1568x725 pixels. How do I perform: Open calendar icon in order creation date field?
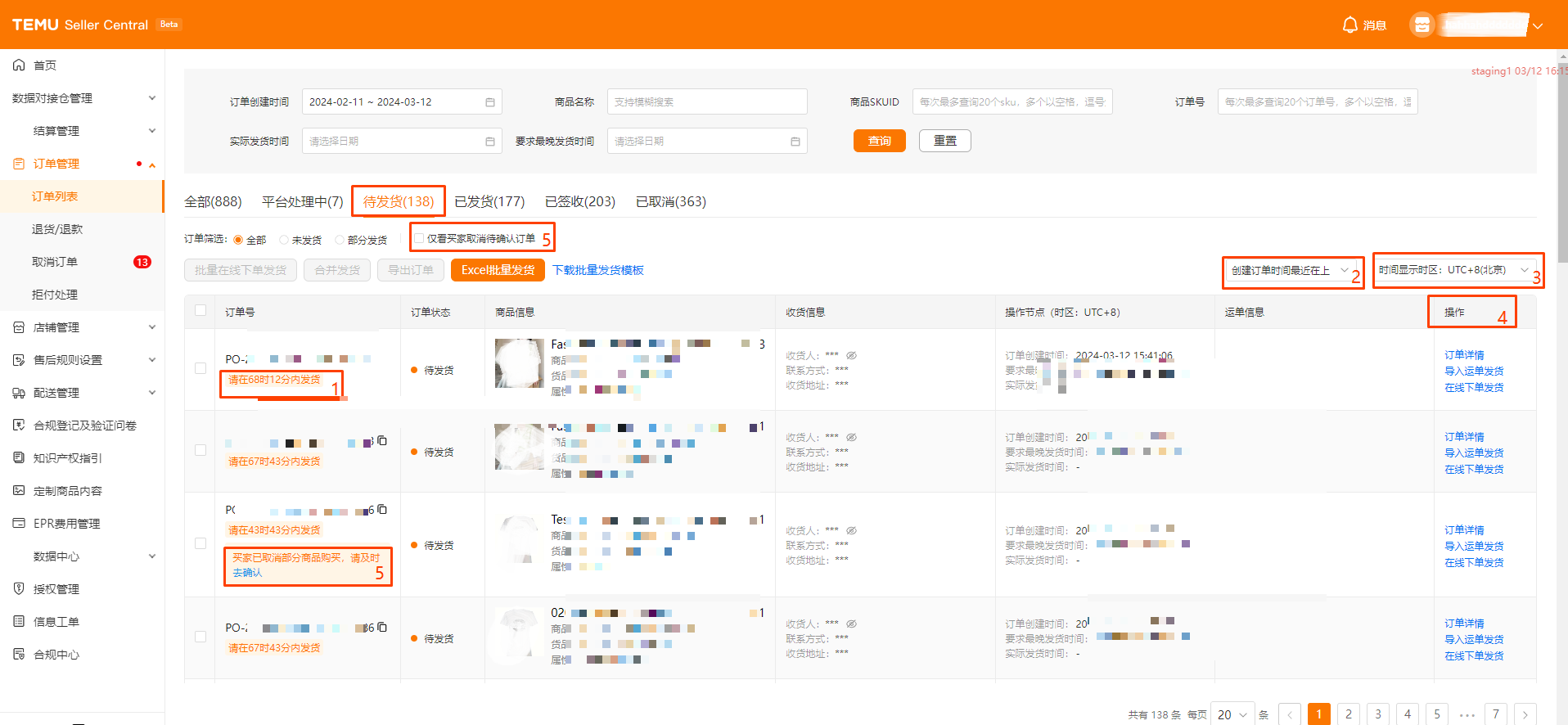(490, 102)
